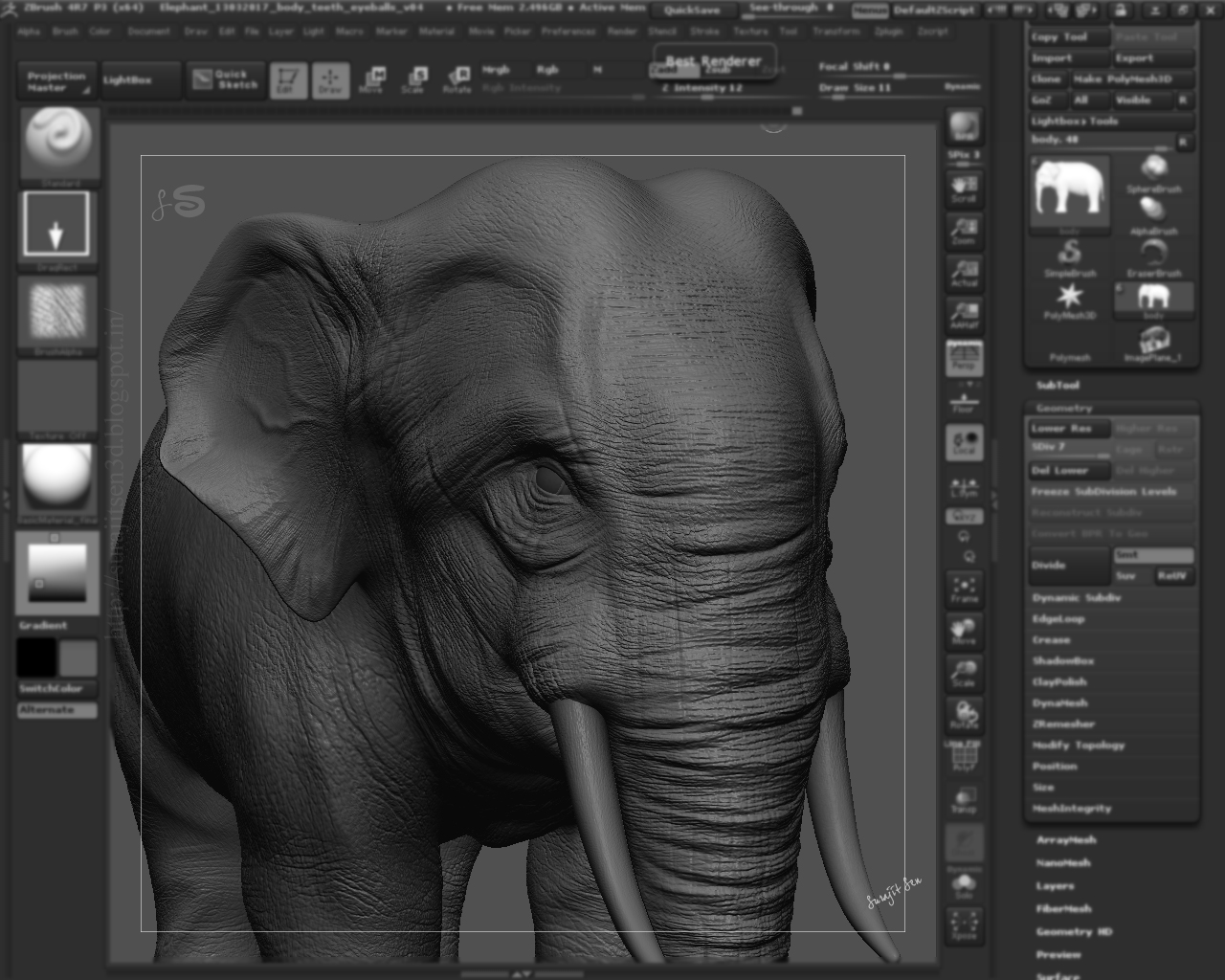Select the Zoom navigation icon
This screenshot has width=1225, height=980.
964,231
